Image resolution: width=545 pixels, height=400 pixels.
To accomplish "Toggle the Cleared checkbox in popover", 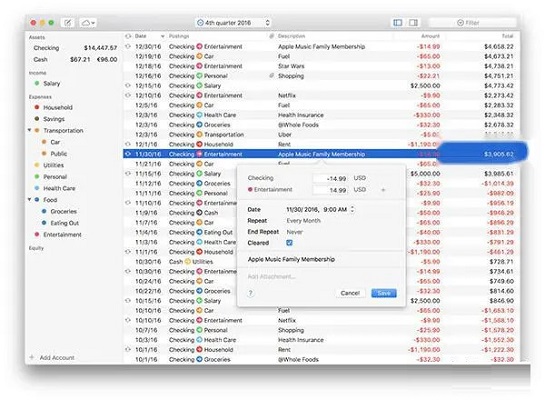I will [289, 243].
